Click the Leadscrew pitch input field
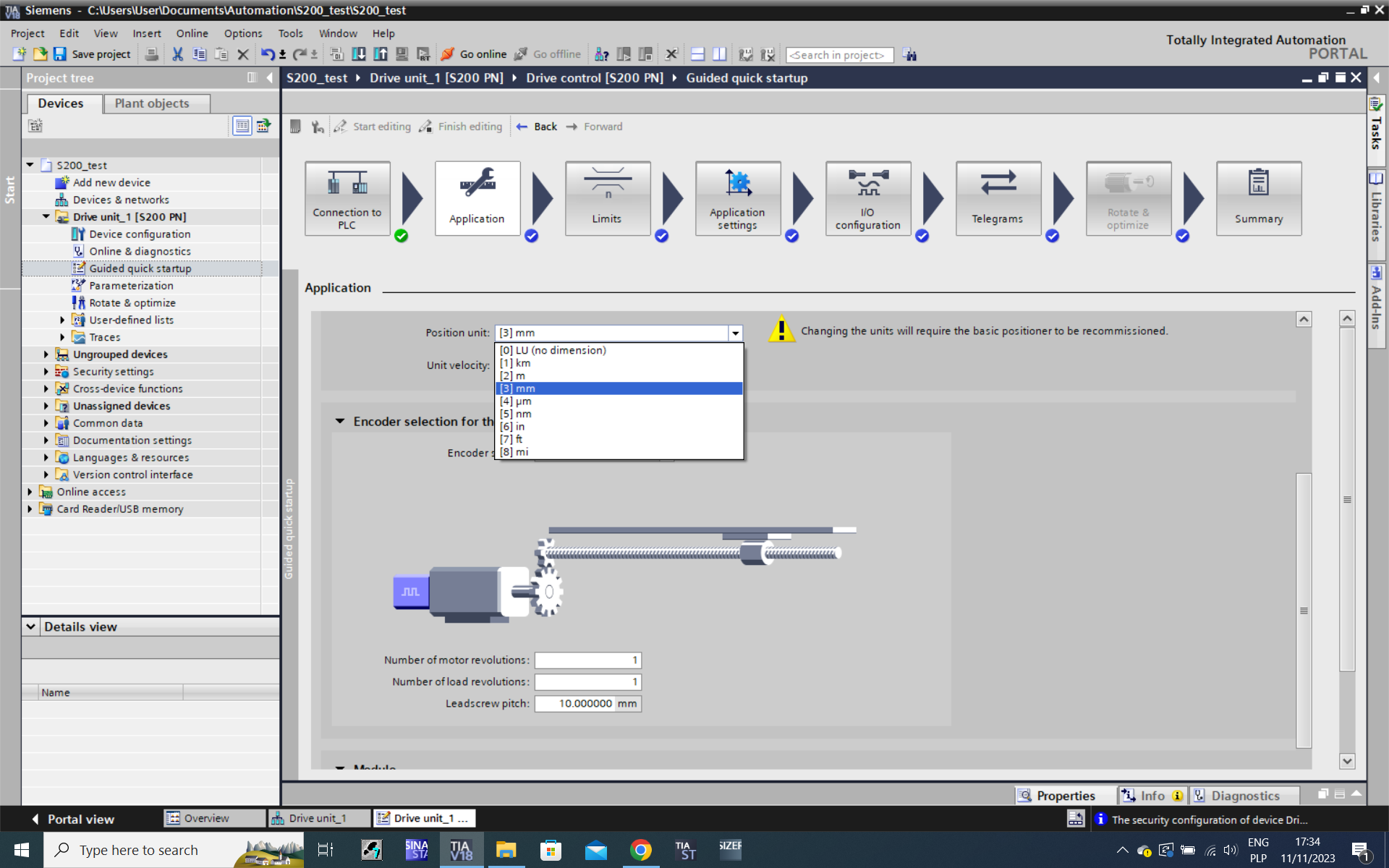The image size is (1389, 868). 575,703
